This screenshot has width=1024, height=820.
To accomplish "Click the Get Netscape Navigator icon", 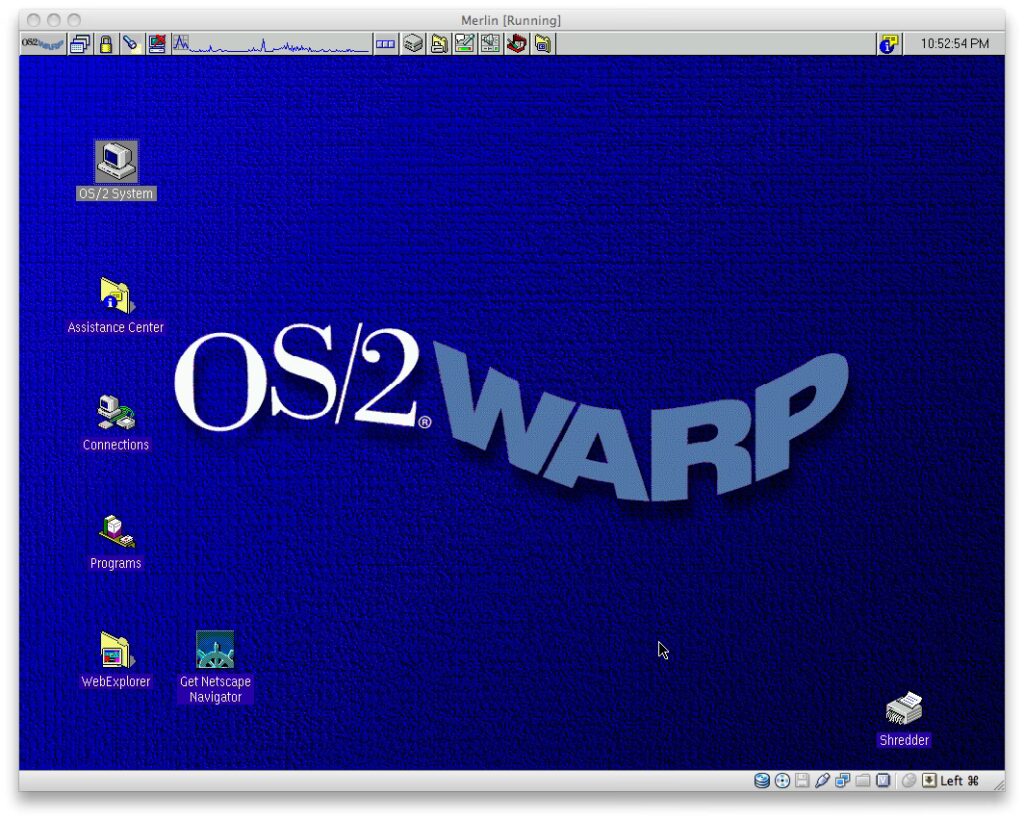I will click(215, 651).
